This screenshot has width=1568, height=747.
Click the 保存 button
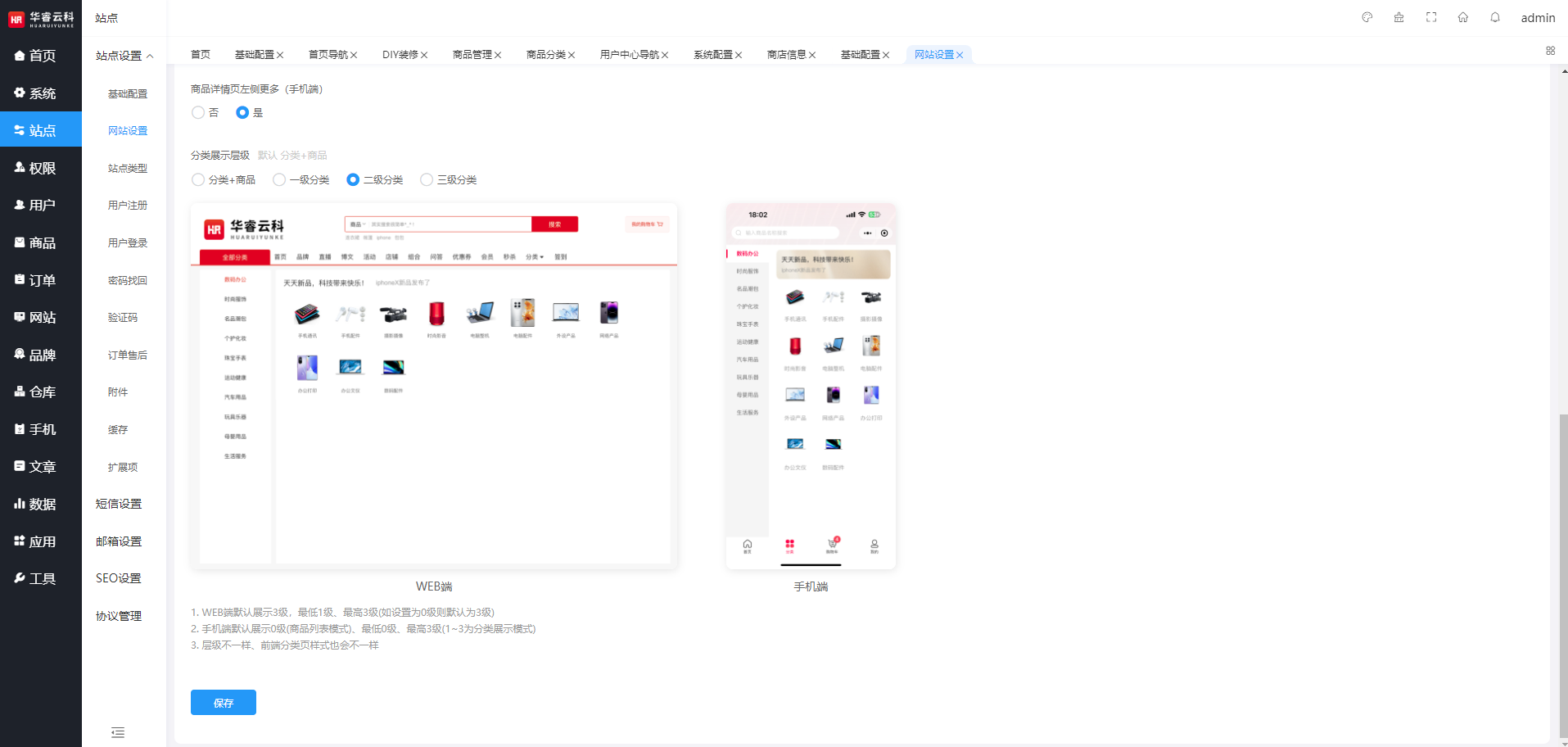(224, 703)
